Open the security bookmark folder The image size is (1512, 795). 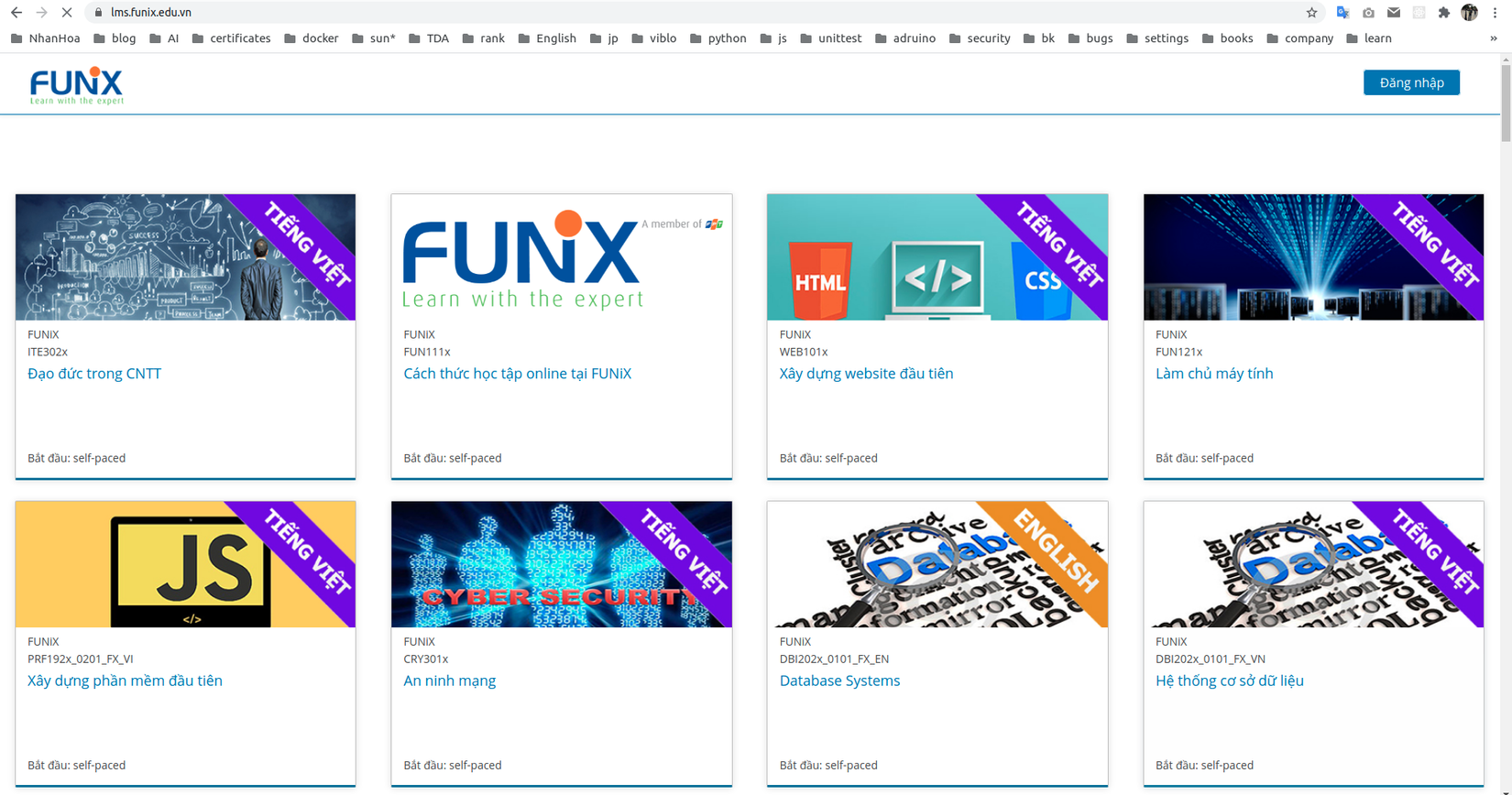(x=980, y=38)
